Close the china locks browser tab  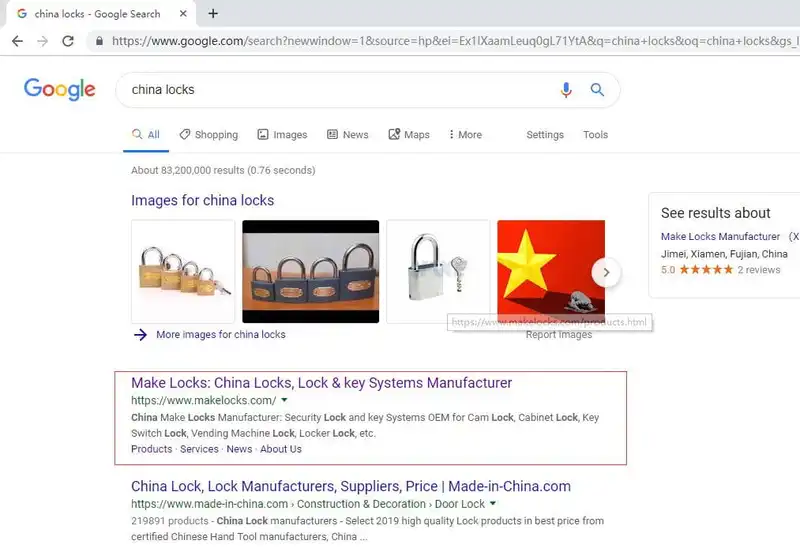183,14
